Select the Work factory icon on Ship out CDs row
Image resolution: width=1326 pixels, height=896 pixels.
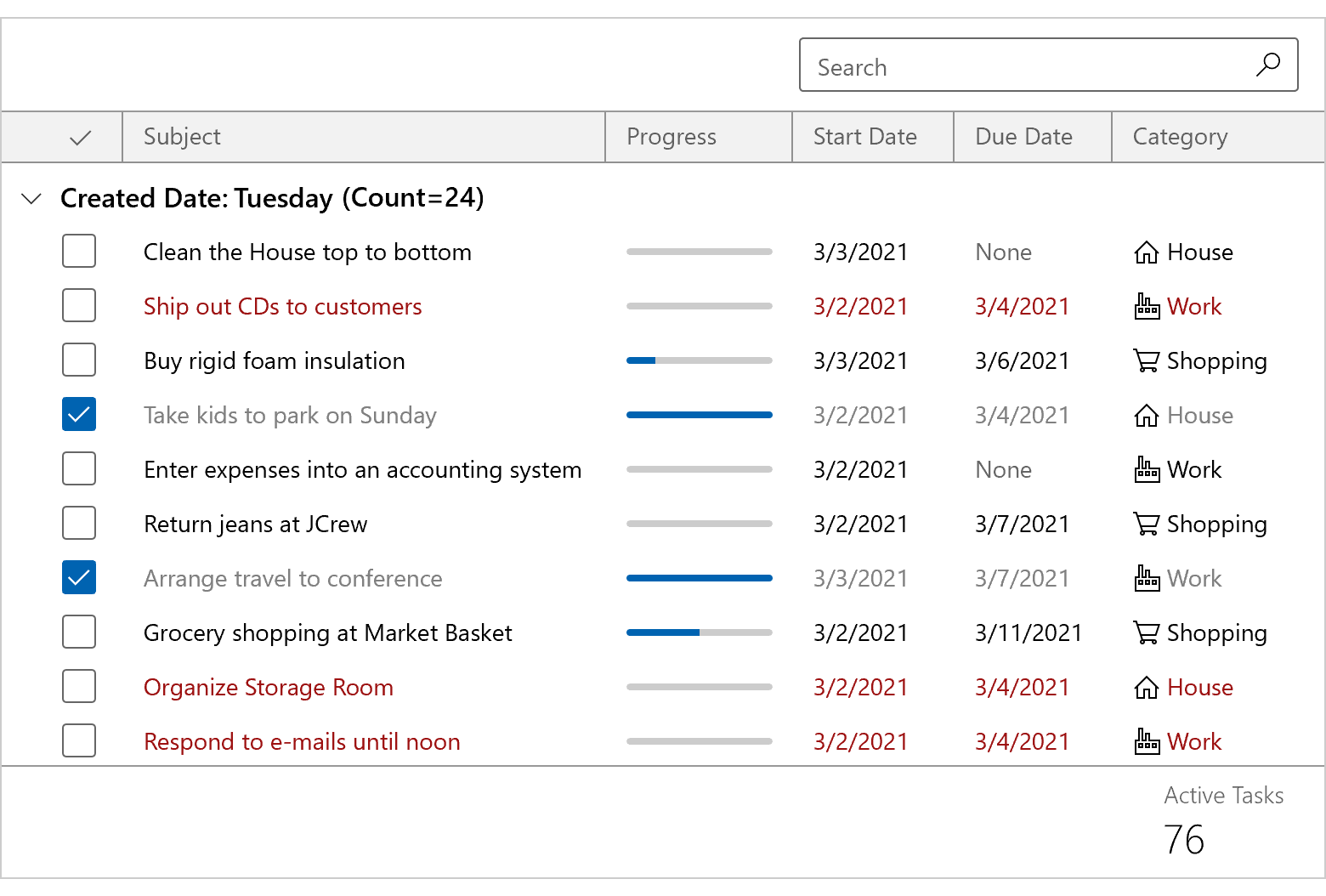click(x=1147, y=306)
